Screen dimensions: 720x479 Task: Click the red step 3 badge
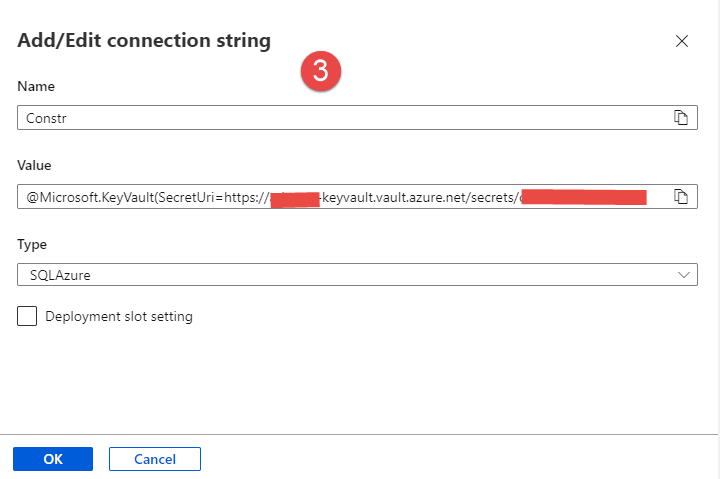pyautogui.click(x=322, y=71)
